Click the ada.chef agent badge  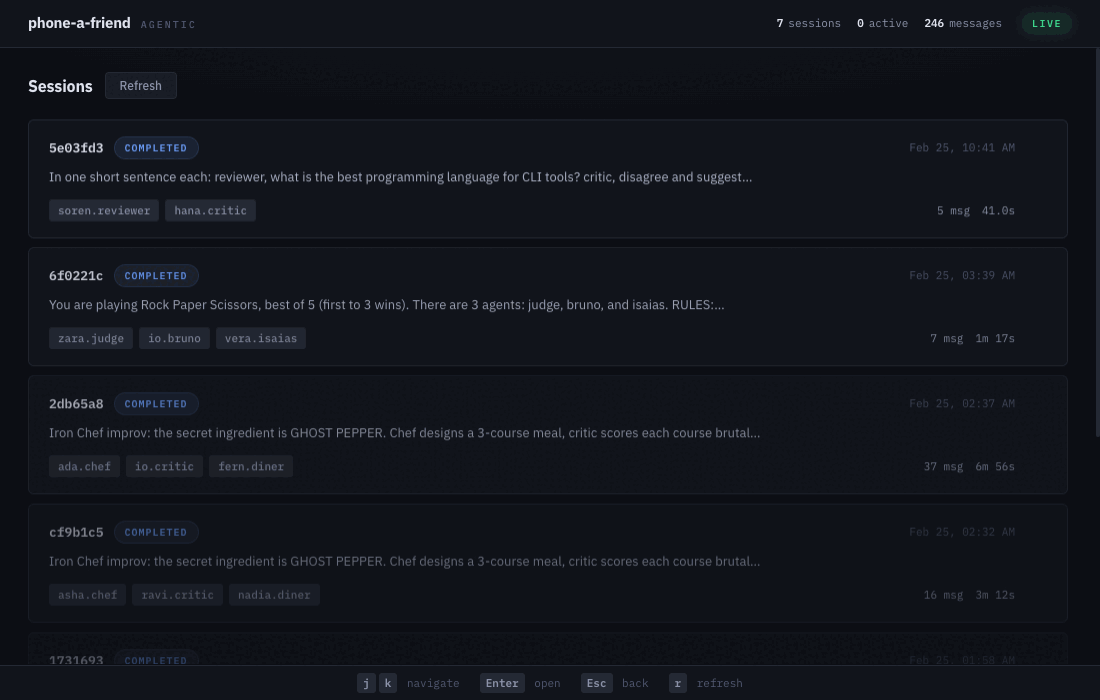[x=84, y=466]
